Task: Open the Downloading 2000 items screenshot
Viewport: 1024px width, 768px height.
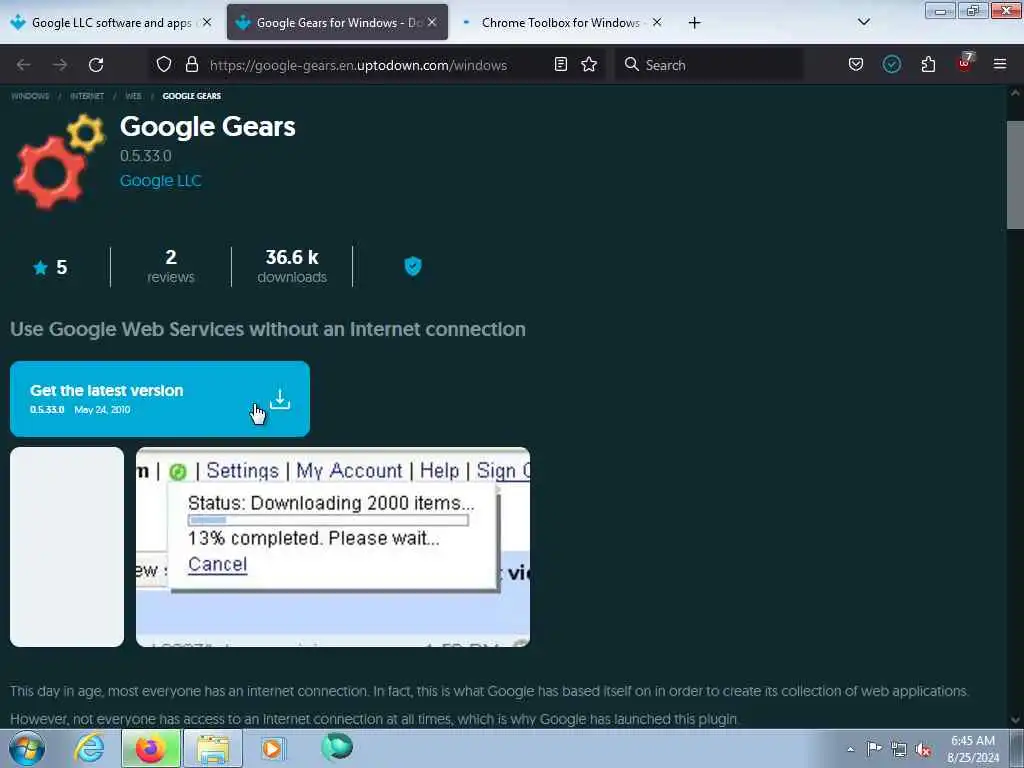Action: (x=333, y=547)
